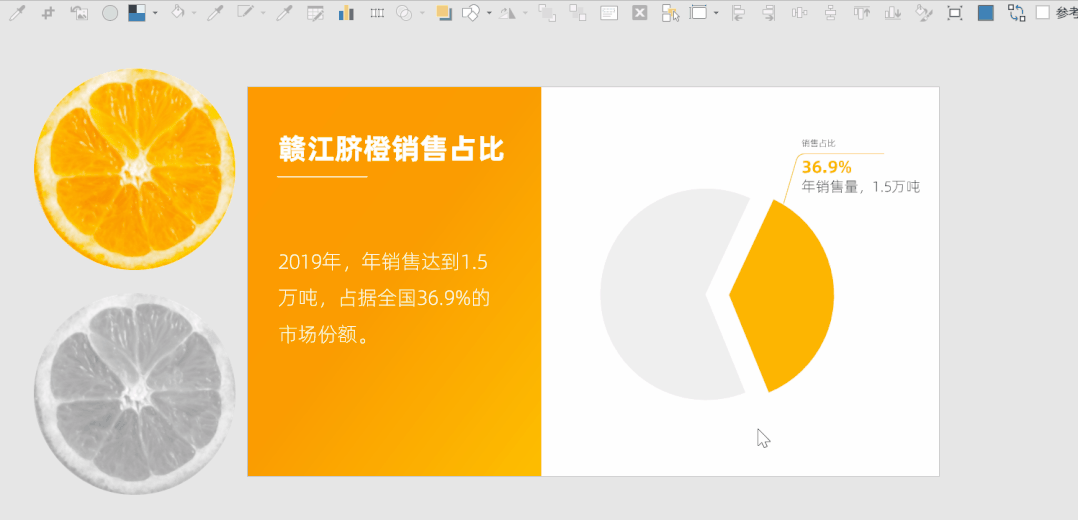Click the paragraph starting with 2019年
This screenshot has height=520, width=1078.
384,299
